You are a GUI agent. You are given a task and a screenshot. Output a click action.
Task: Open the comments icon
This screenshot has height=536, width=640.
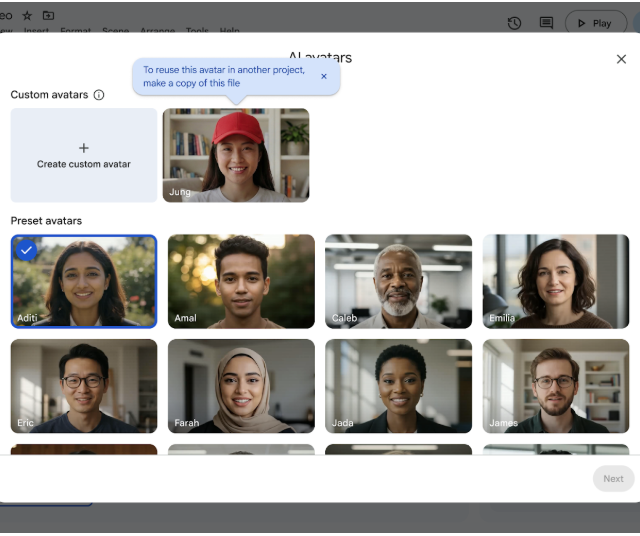coord(546,22)
